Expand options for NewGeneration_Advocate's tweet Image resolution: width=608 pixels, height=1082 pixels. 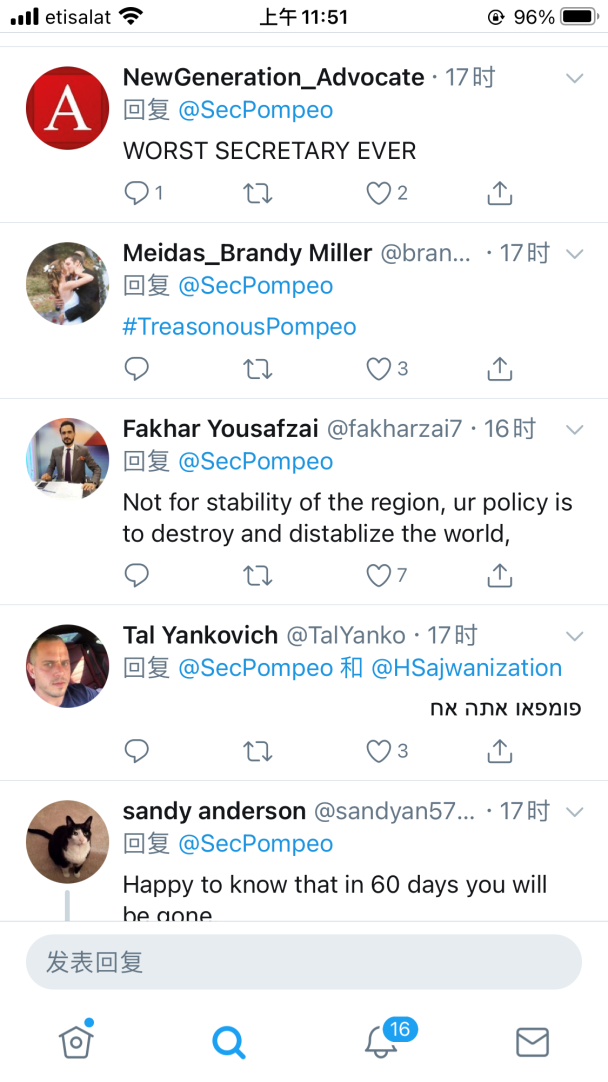click(574, 78)
